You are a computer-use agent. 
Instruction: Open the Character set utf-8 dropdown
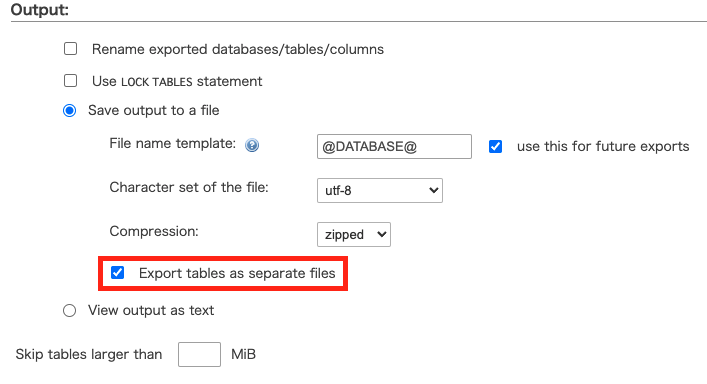(380, 190)
